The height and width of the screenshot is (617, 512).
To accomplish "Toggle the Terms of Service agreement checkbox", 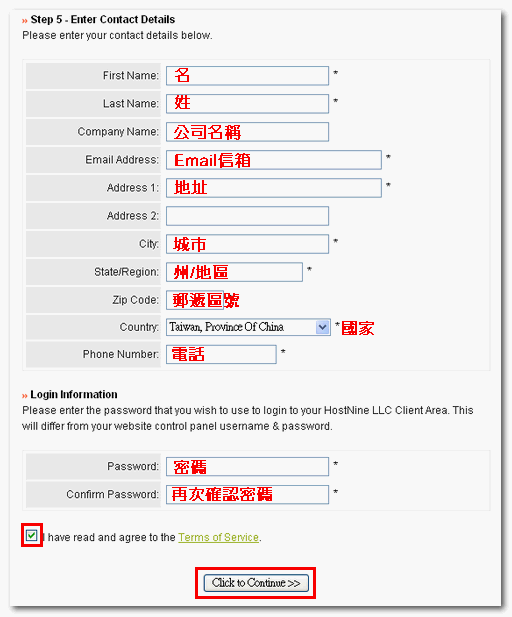I will 31,535.
